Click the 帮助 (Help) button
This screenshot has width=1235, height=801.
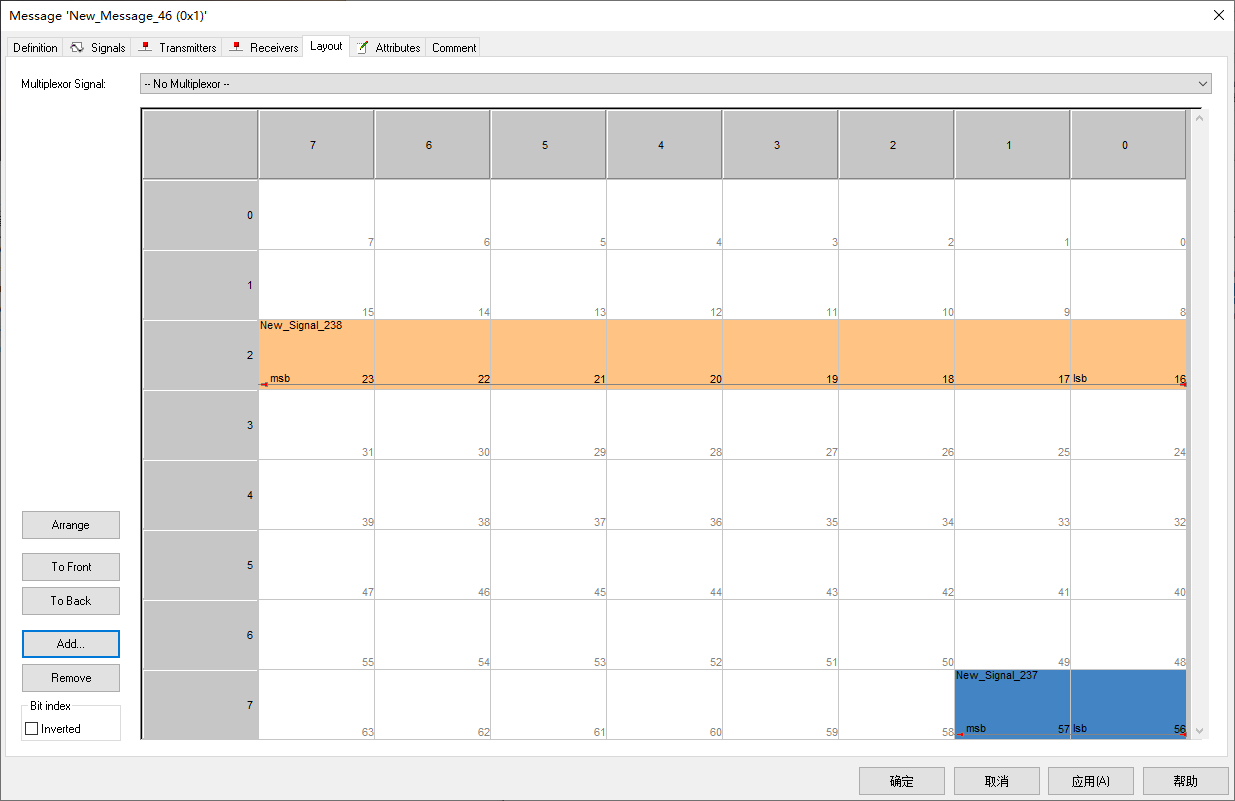pos(1185,781)
